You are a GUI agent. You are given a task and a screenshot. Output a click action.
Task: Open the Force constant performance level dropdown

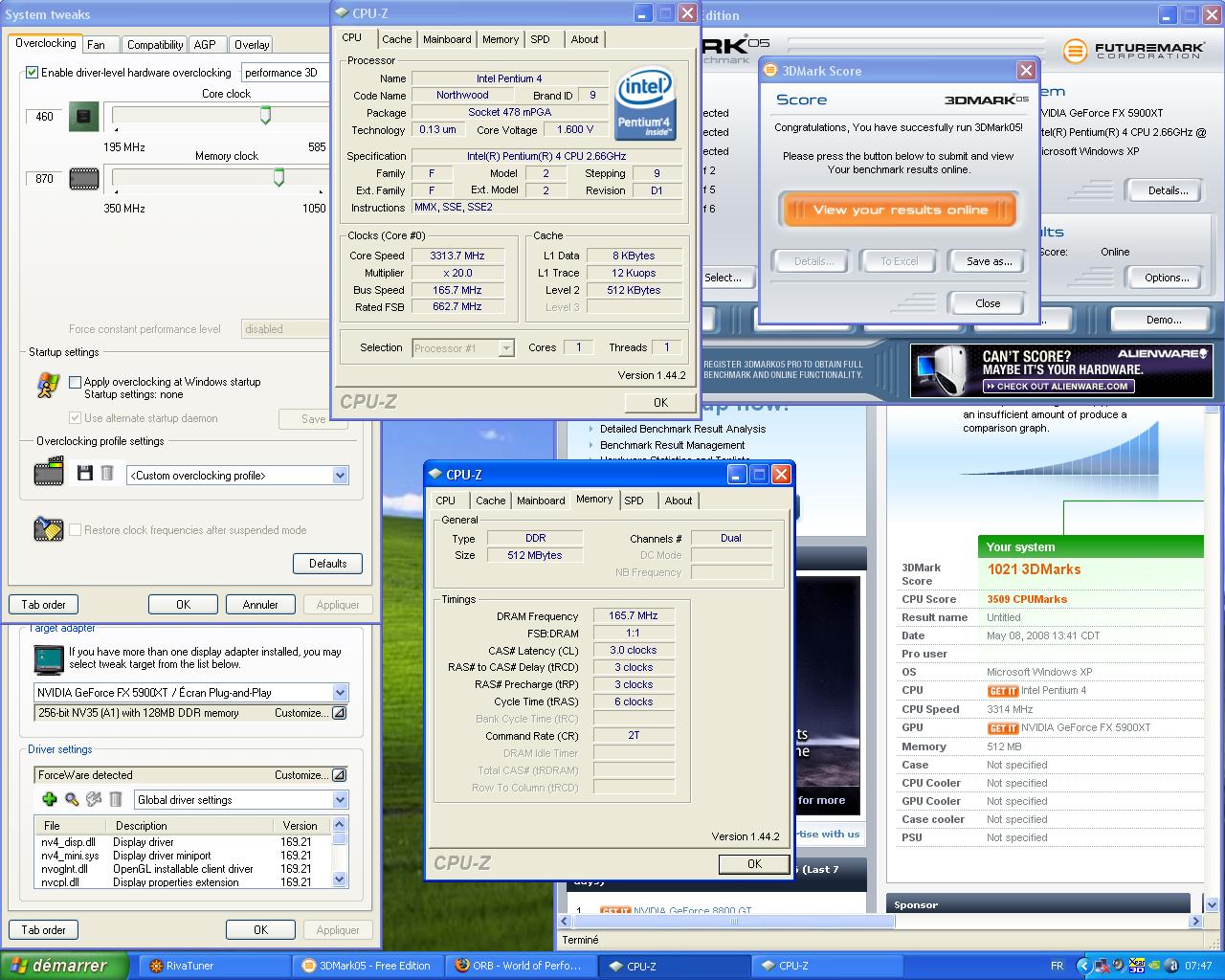point(284,329)
